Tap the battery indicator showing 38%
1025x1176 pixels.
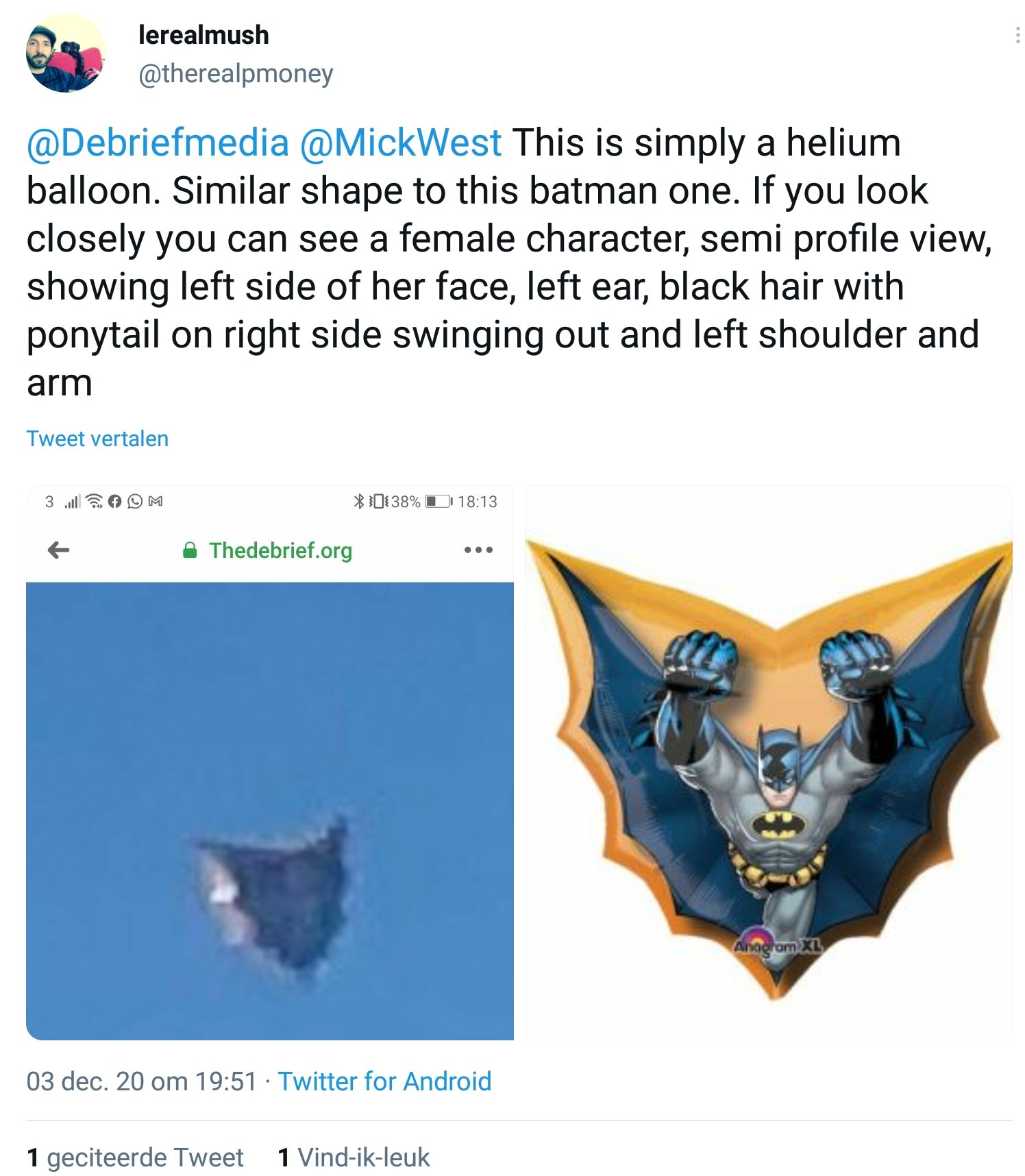pos(439,501)
